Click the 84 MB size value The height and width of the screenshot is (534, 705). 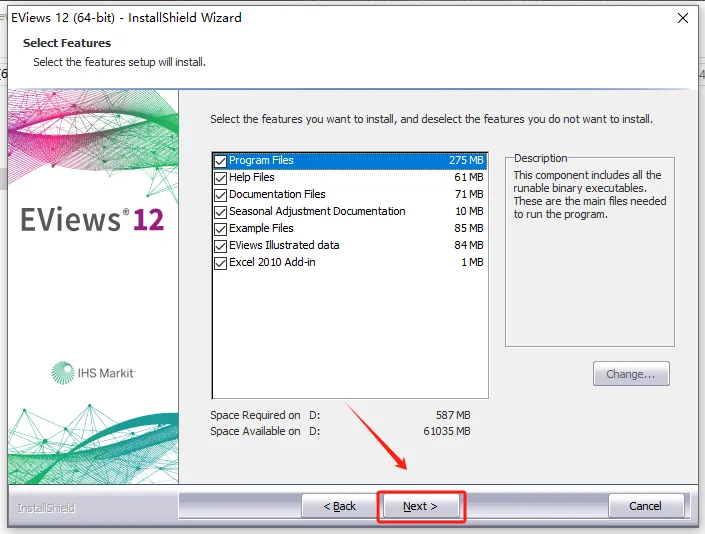point(469,245)
